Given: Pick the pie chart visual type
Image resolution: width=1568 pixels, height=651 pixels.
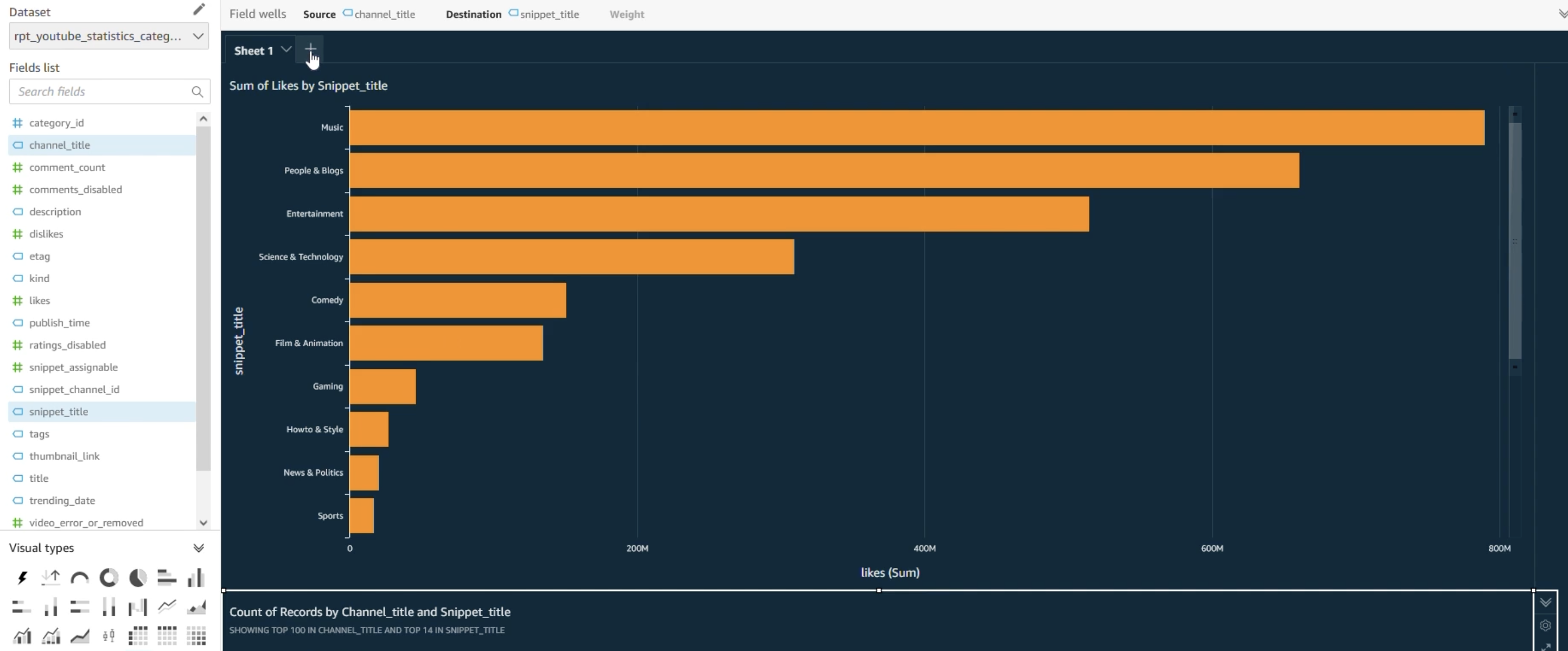Looking at the screenshot, I should (138, 577).
